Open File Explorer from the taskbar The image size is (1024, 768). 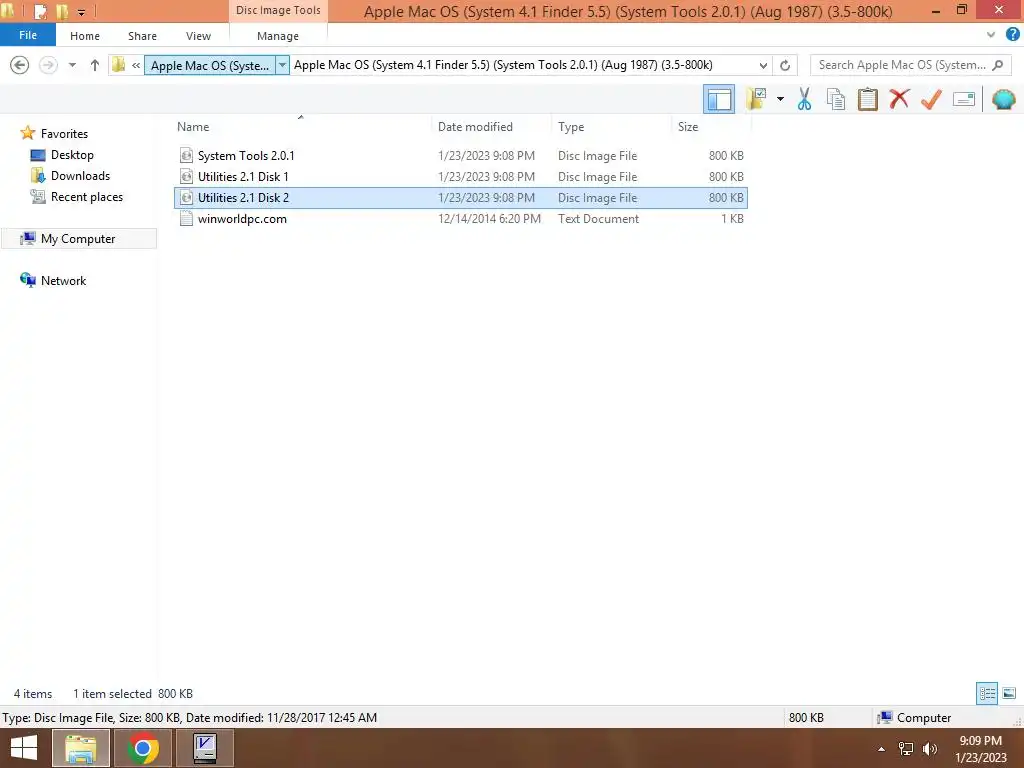pyautogui.click(x=81, y=748)
